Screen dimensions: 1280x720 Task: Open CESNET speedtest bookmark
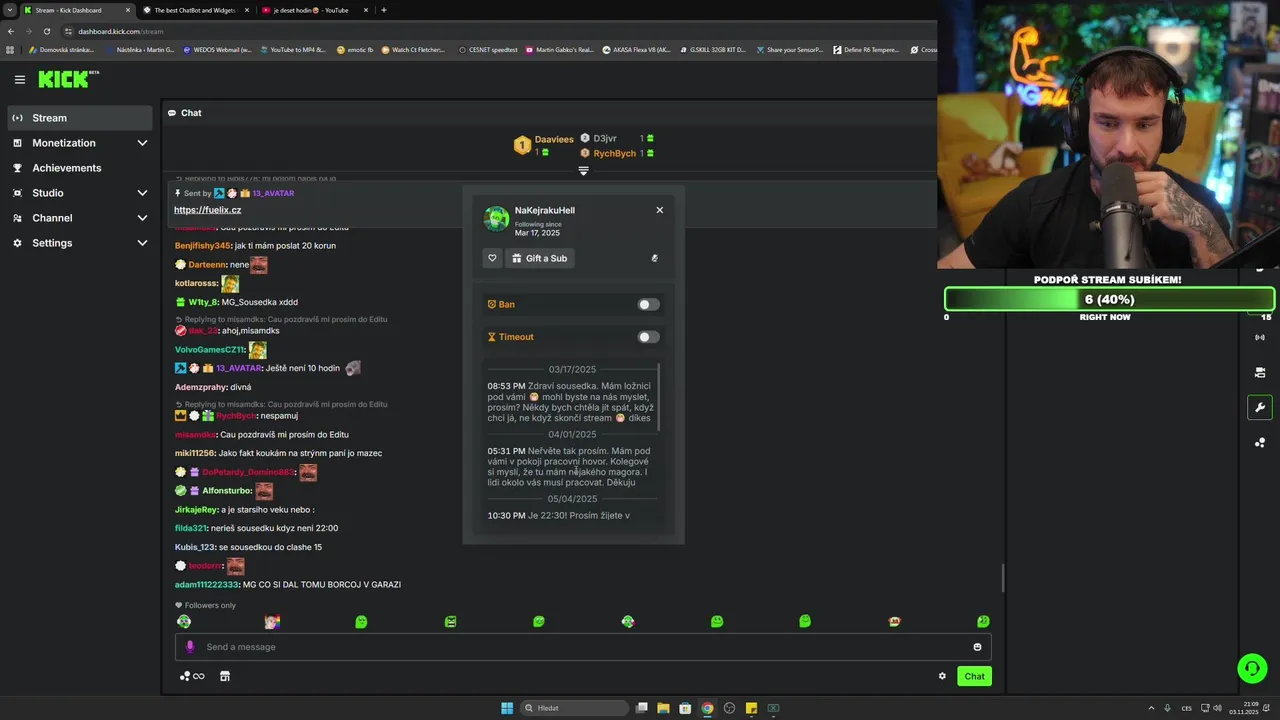click(487, 49)
